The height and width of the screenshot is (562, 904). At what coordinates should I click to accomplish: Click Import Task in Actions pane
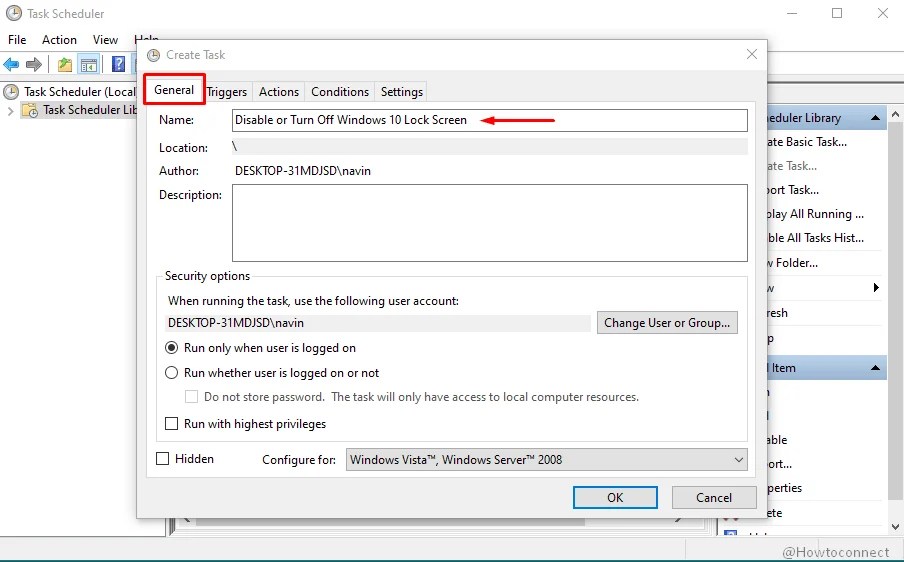coord(793,190)
